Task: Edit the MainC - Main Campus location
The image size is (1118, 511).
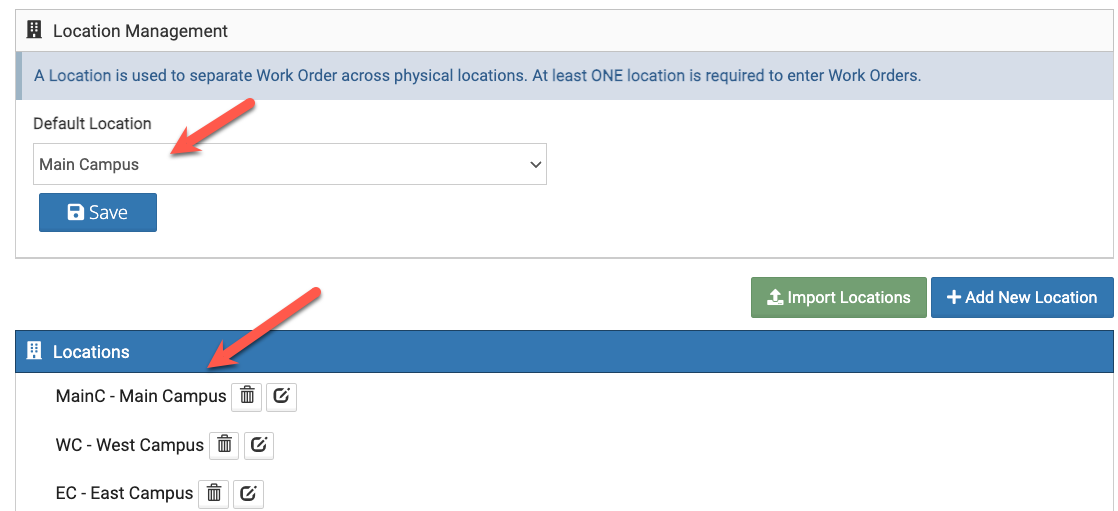Action: 282,396
